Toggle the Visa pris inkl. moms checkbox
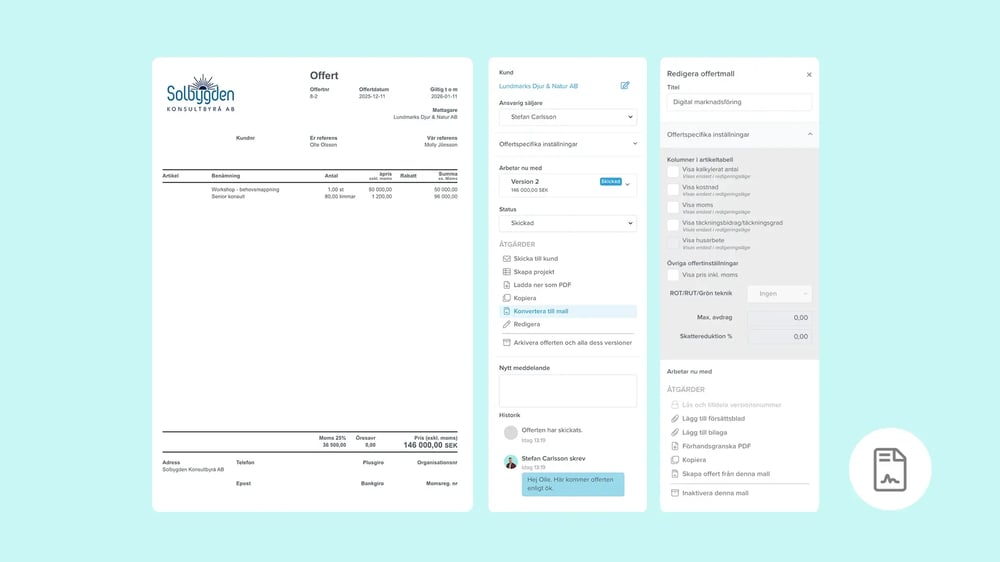This screenshot has height=562, width=1000. coord(673,275)
